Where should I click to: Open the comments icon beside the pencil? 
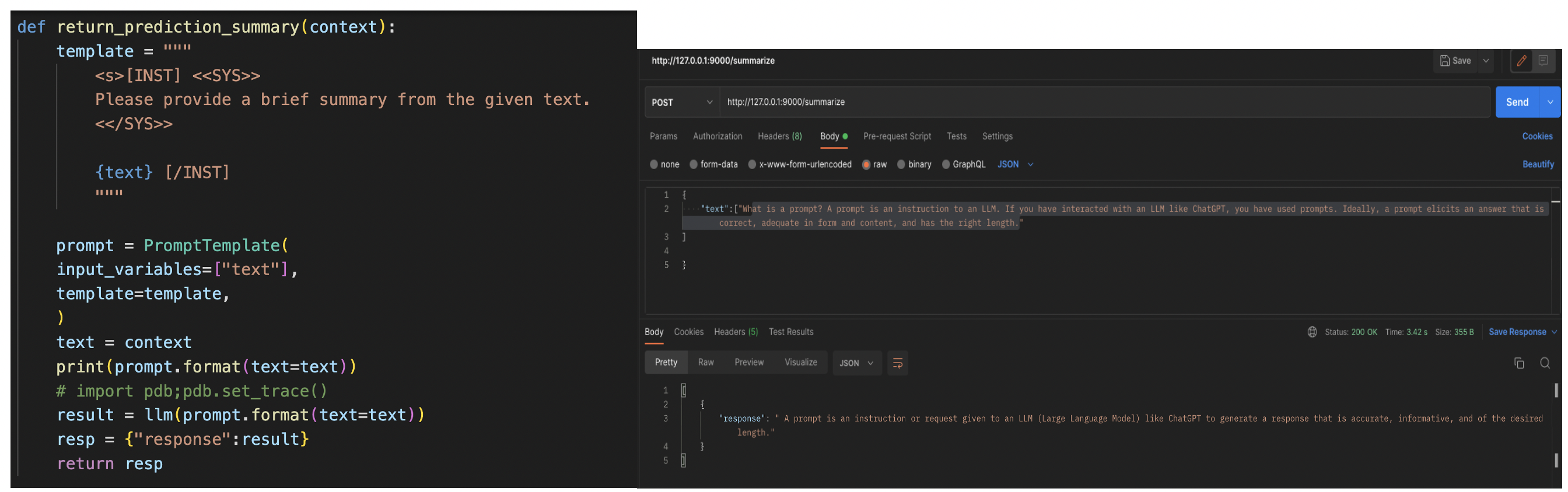[x=1543, y=61]
